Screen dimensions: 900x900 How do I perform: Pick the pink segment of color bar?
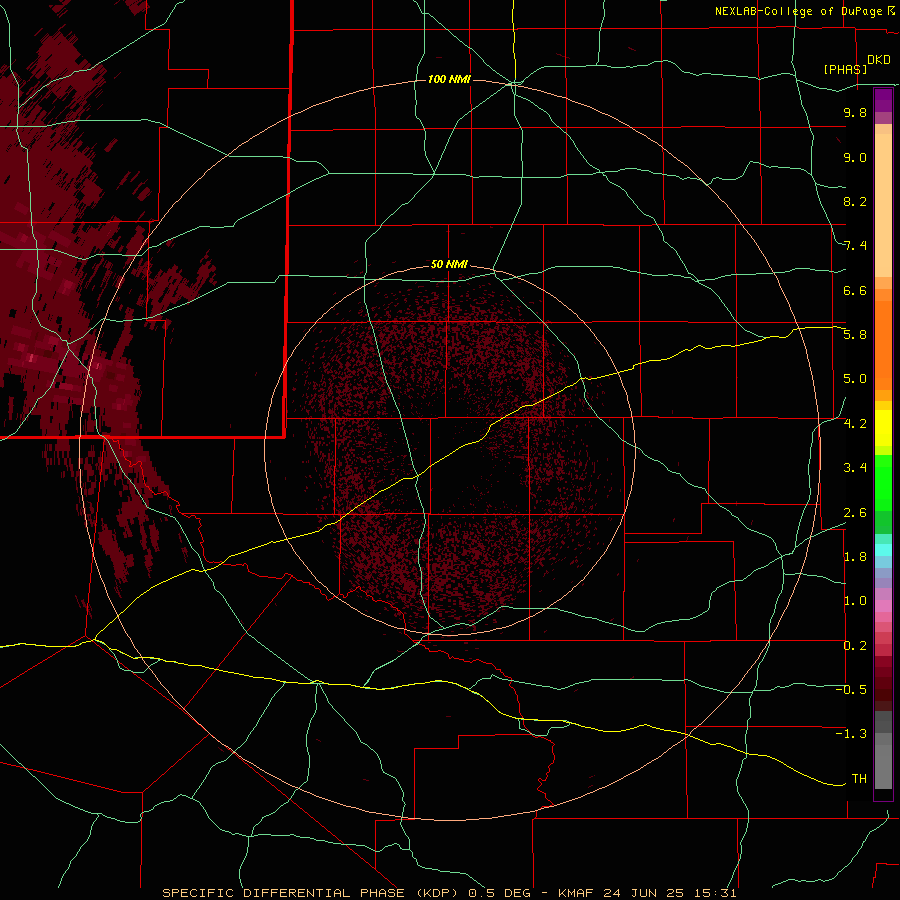pos(883,606)
